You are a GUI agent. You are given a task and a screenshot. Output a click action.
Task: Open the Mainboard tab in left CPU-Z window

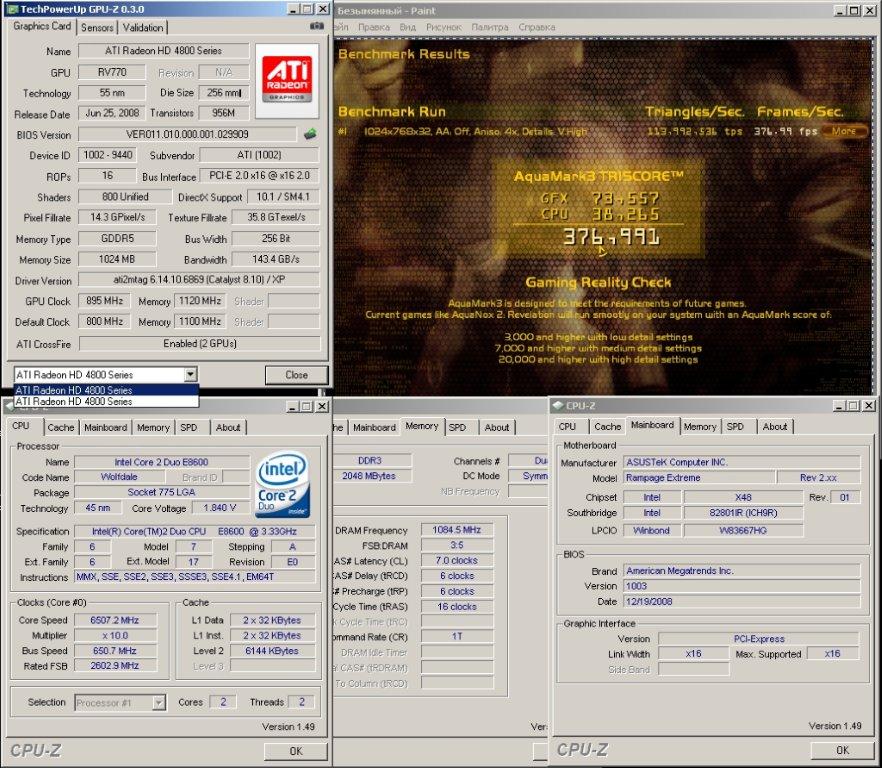[105, 427]
